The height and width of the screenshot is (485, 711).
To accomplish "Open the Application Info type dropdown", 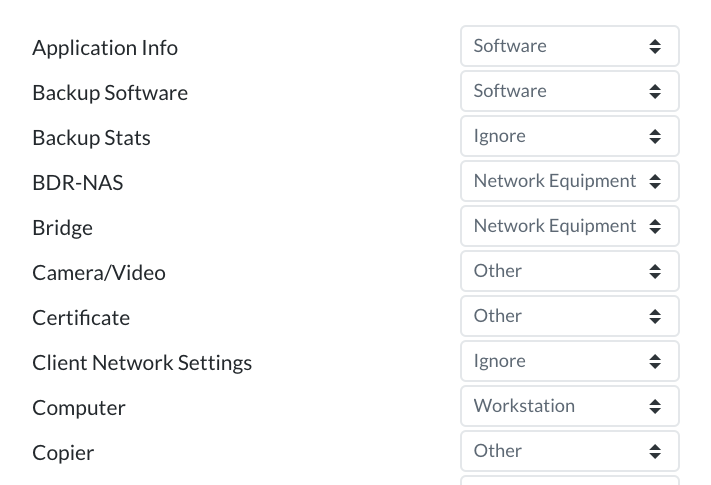I will tap(570, 46).
